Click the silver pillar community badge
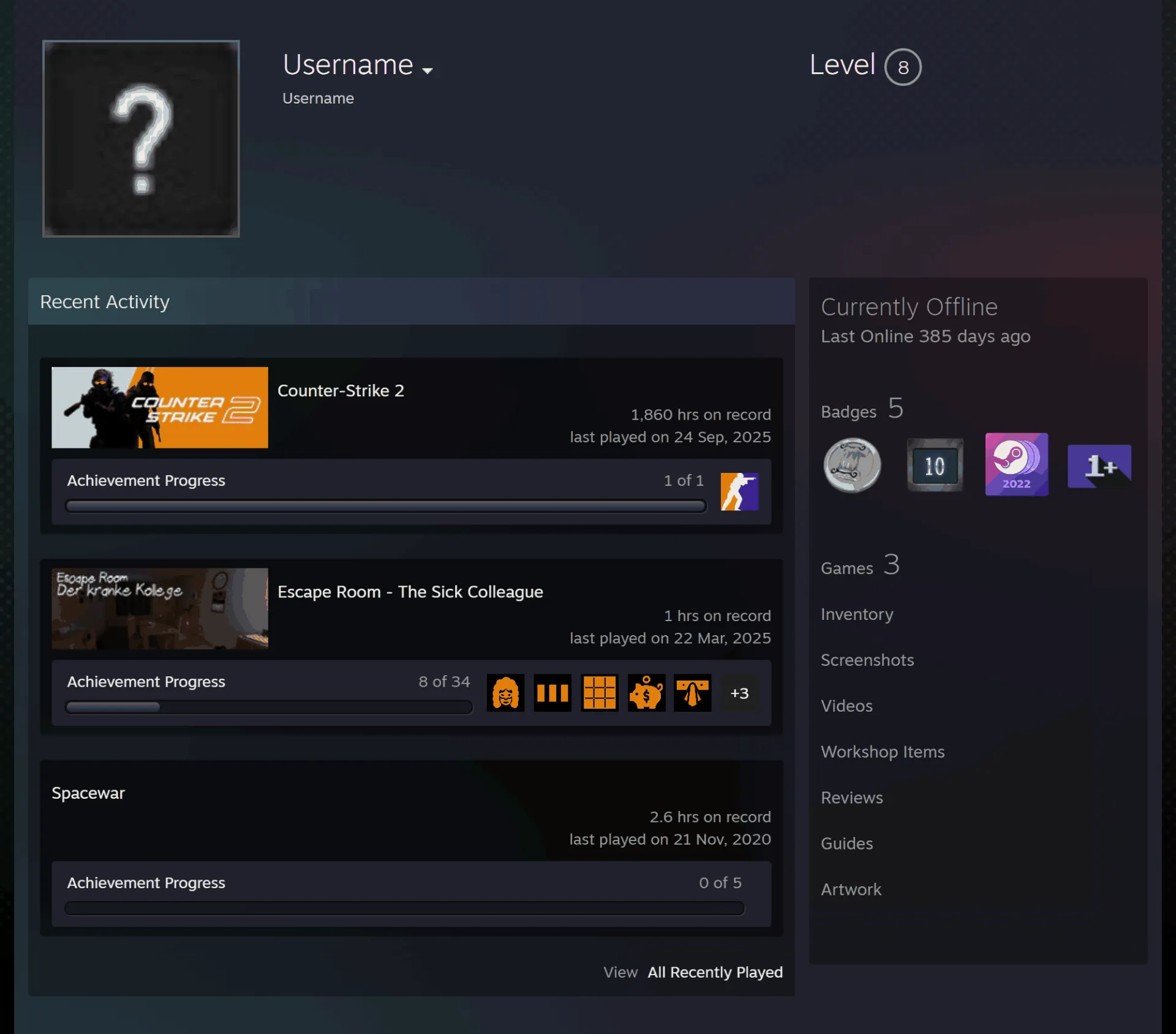 point(853,465)
